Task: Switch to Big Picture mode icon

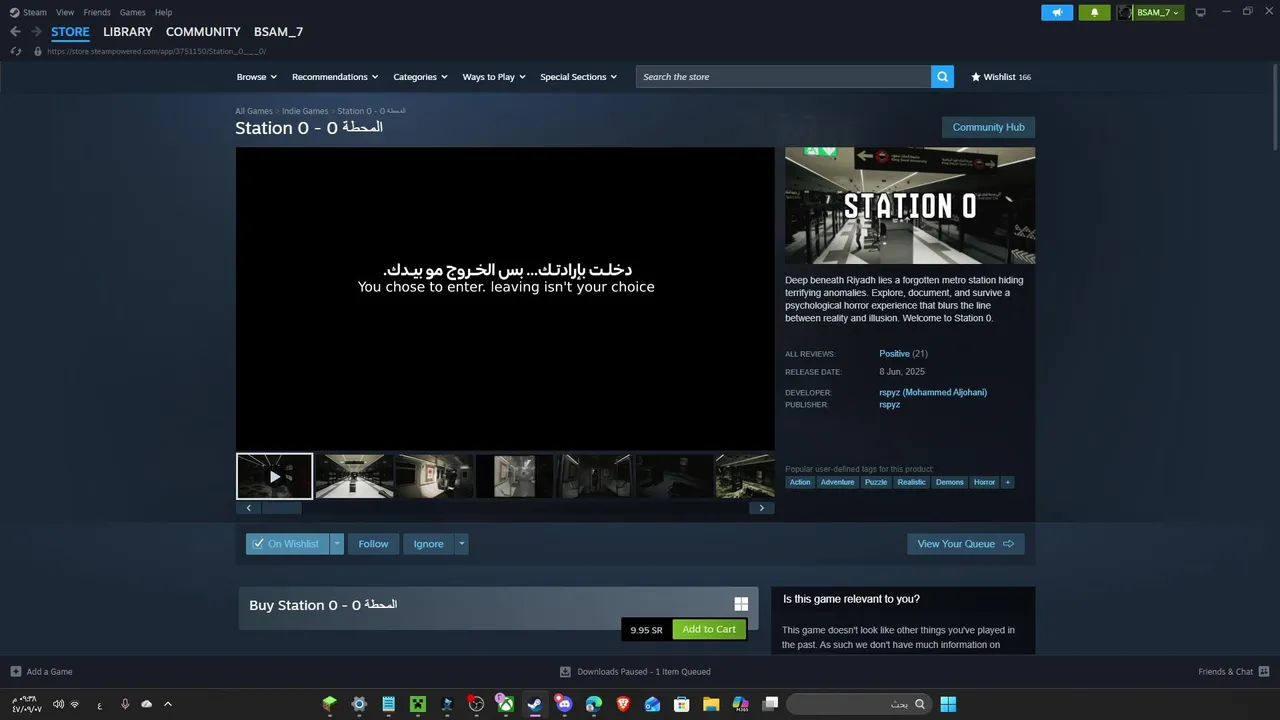Action: (1201, 12)
